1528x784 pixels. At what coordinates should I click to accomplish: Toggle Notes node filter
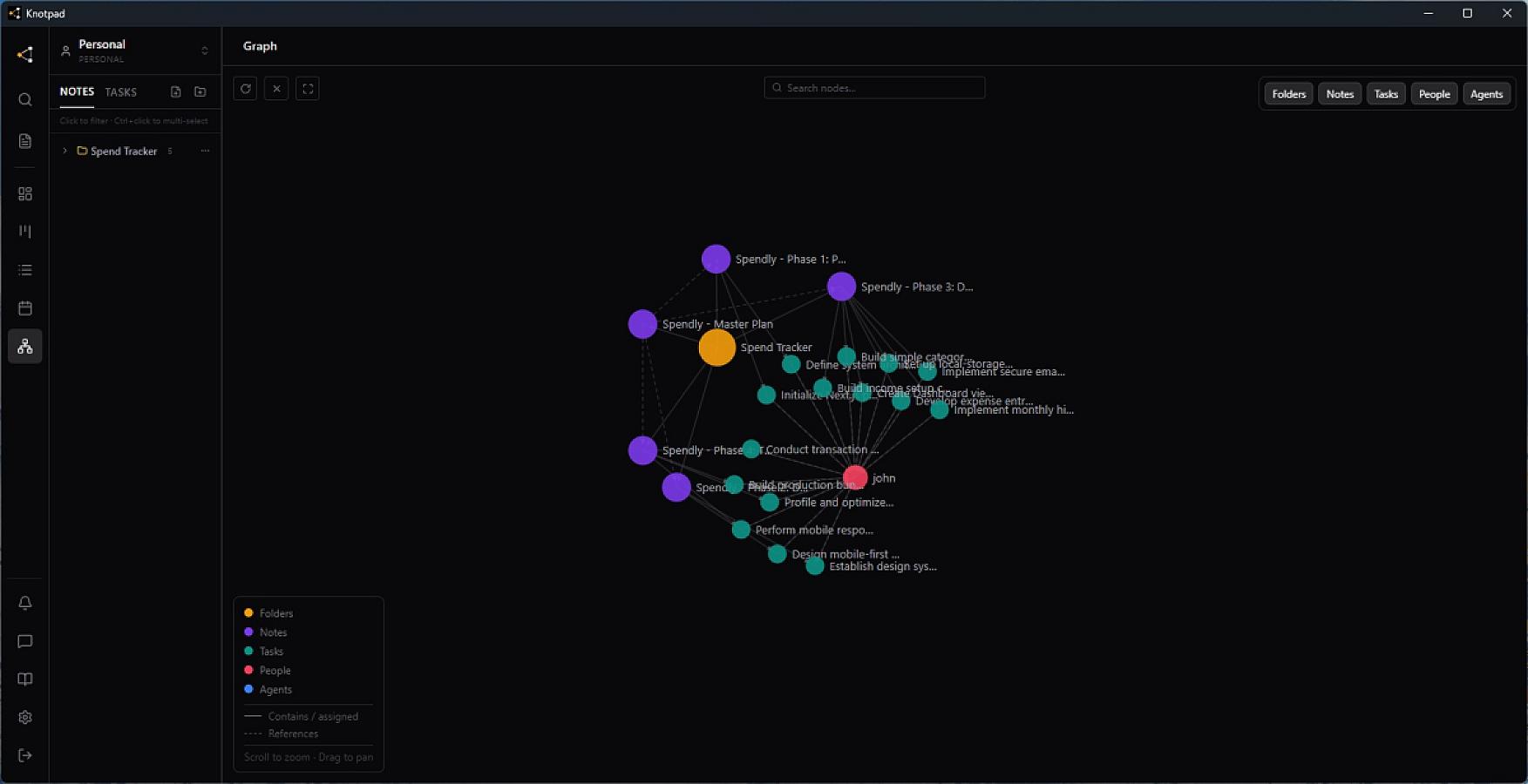tap(1340, 94)
